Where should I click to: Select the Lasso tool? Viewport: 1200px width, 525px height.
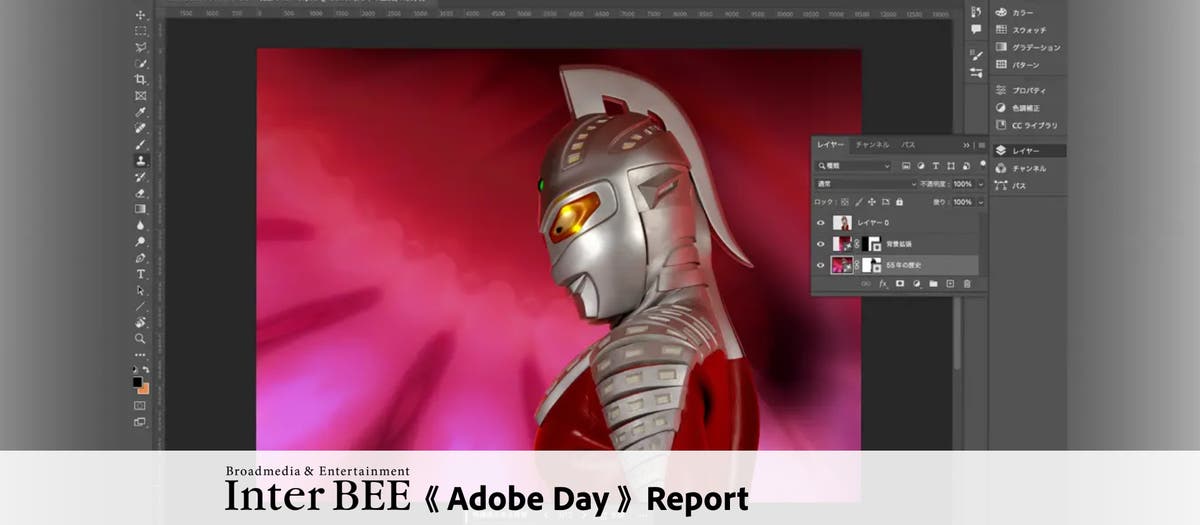(x=141, y=47)
